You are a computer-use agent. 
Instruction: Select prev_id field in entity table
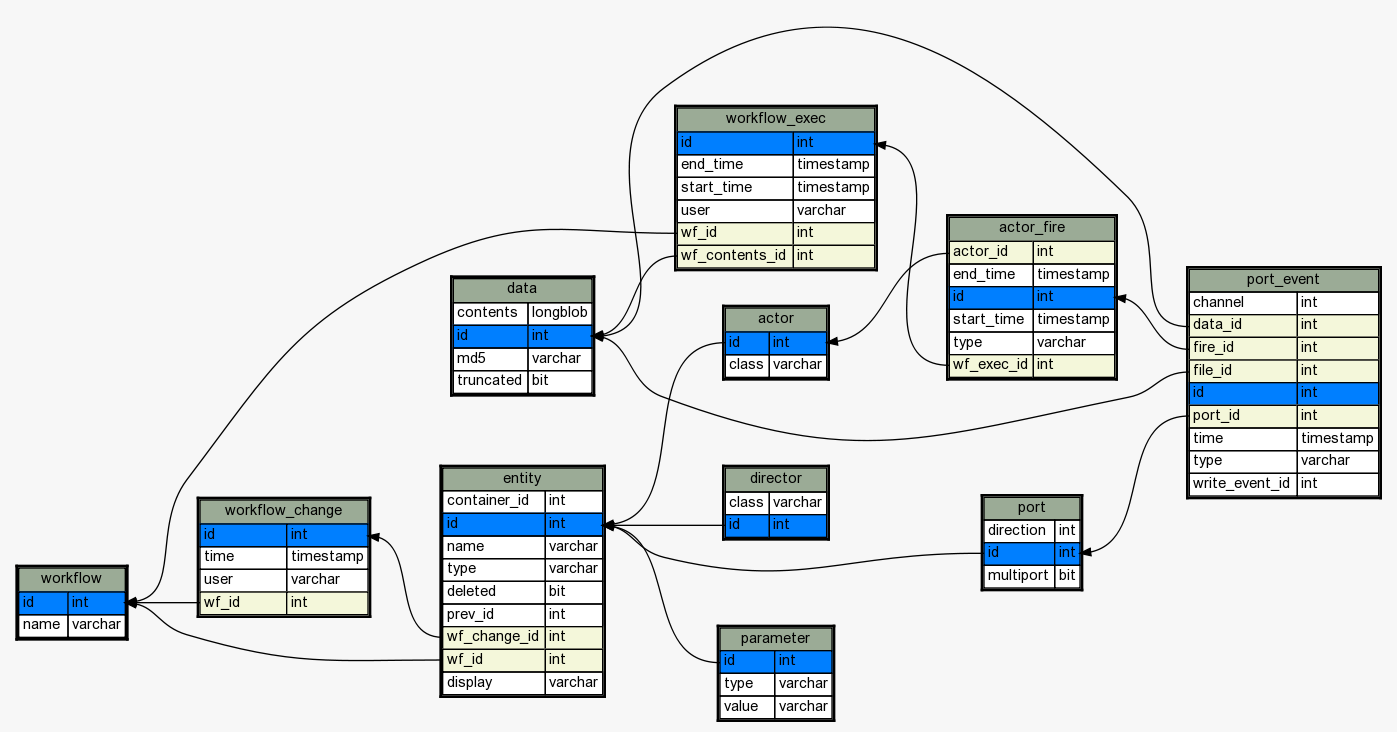tap(522, 615)
